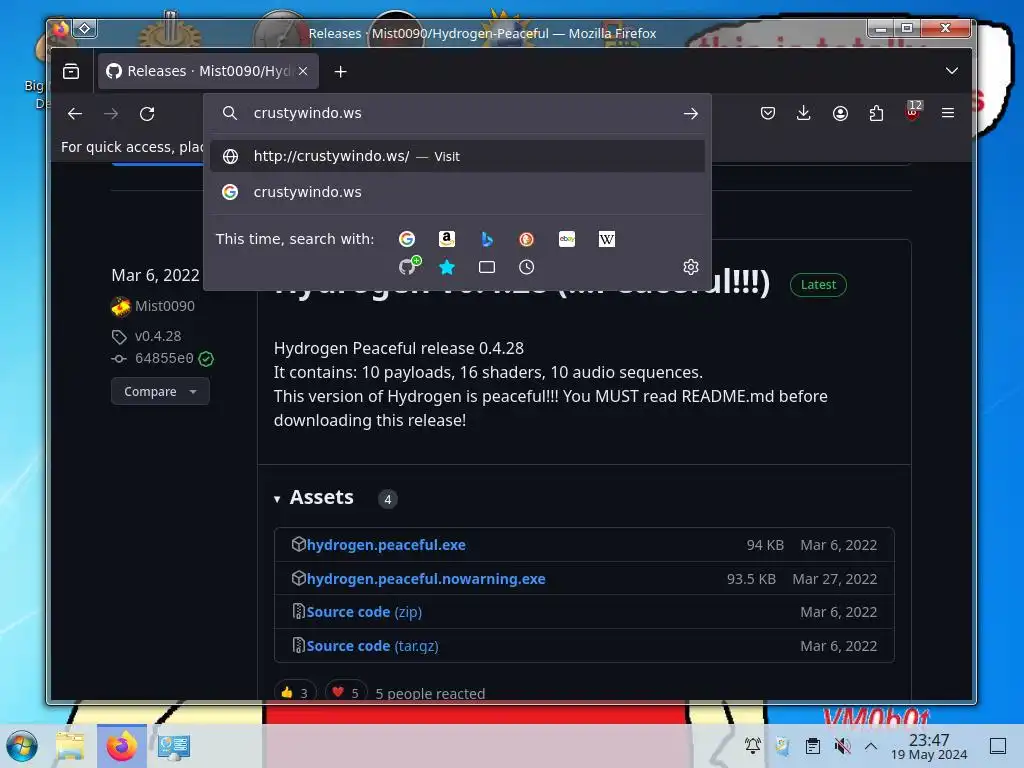Open uBlock Origin extension with badge 12

[x=913, y=112]
